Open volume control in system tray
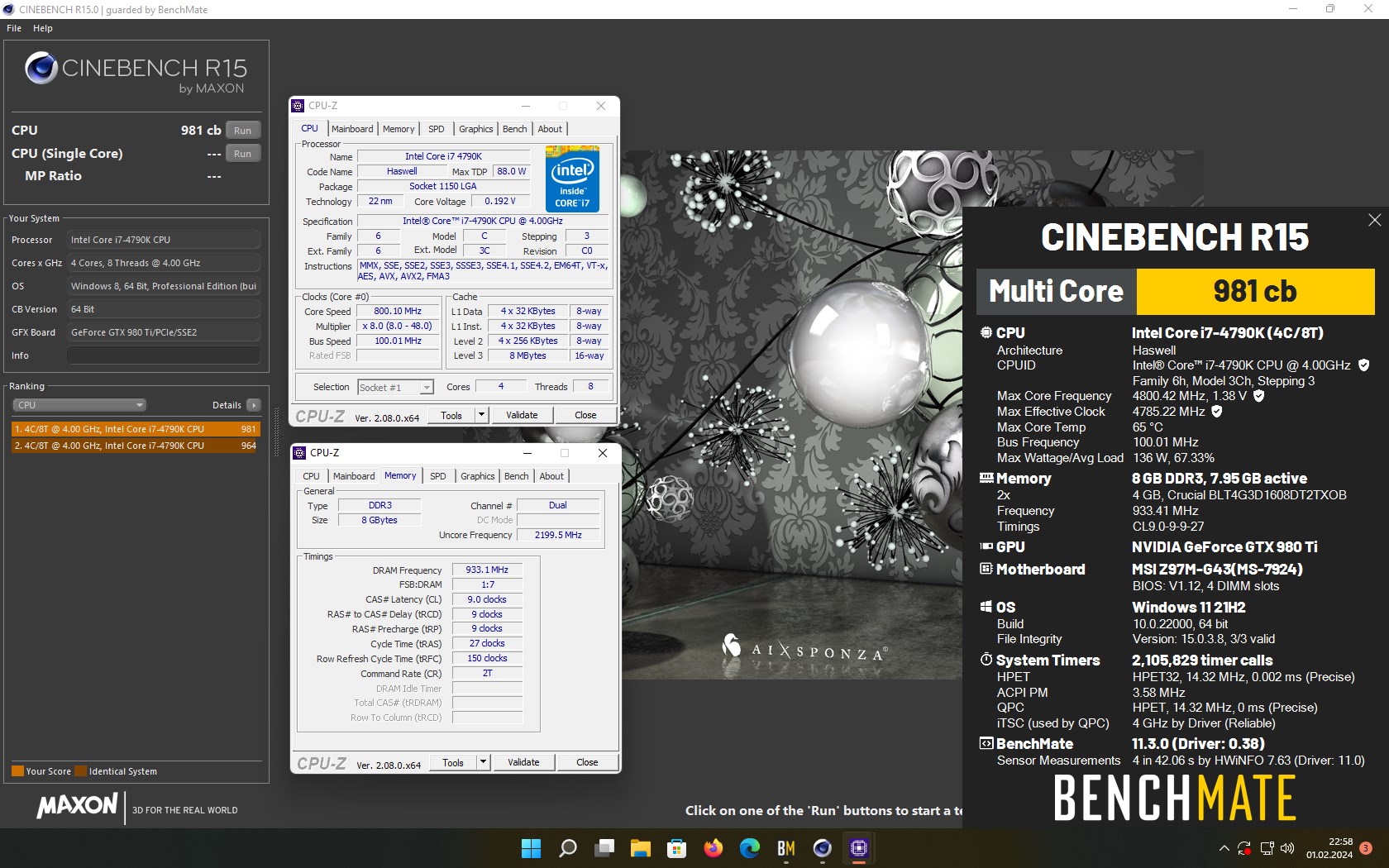 (x=1287, y=848)
